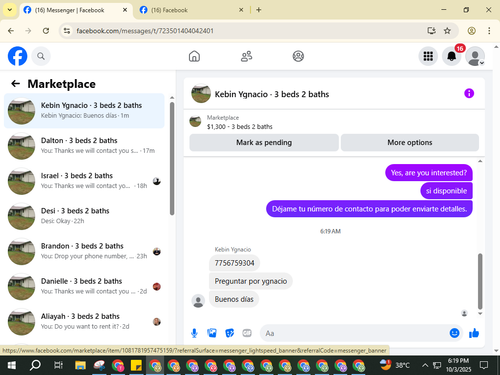Open the Facebook menu grid icon
500x375 pixels.
pos(428,56)
